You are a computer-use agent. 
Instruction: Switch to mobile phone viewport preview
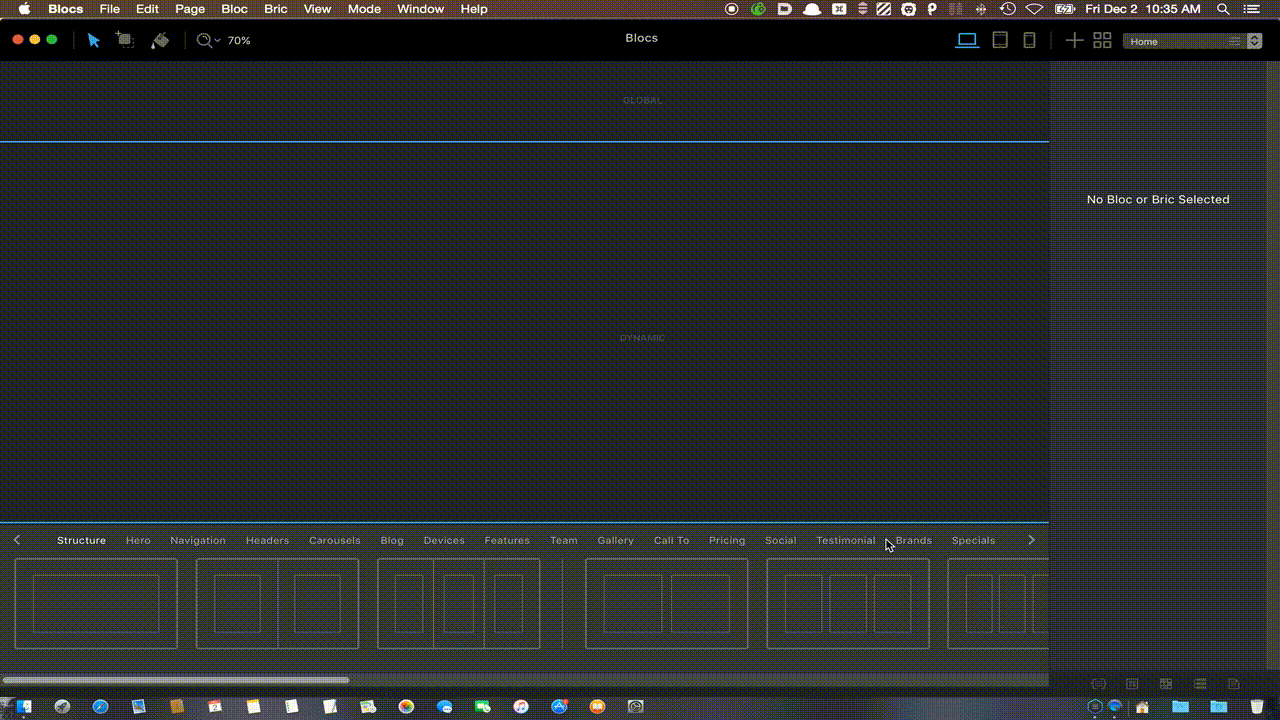tap(1029, 41)
